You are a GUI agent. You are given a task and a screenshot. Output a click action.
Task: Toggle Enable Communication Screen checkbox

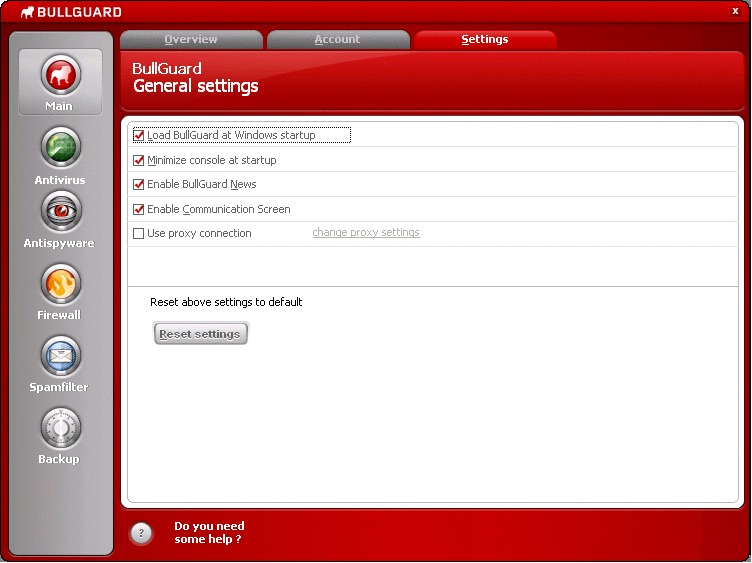coord(139,210)
